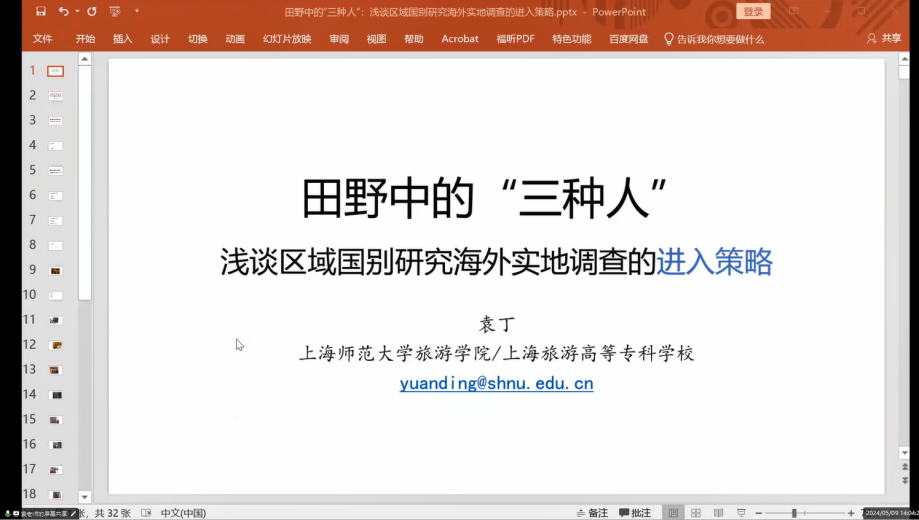The height and width of the screenshot is (520, 919).
Task: Open the Undo history dropdown arrow
Action: pos(77,12)
